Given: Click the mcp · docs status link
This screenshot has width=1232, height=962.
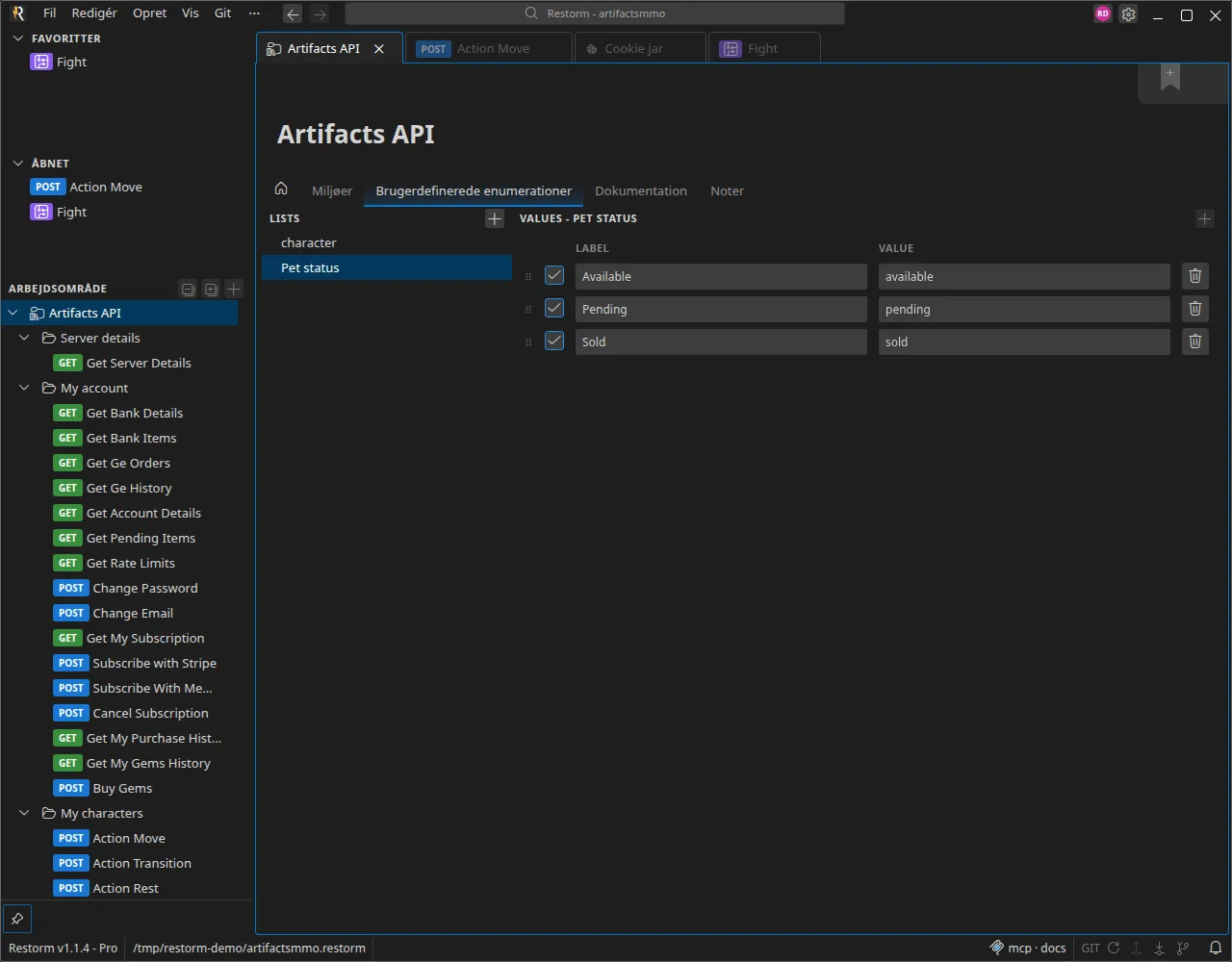Looking at the screenshot, I should tap(1028, 948).
